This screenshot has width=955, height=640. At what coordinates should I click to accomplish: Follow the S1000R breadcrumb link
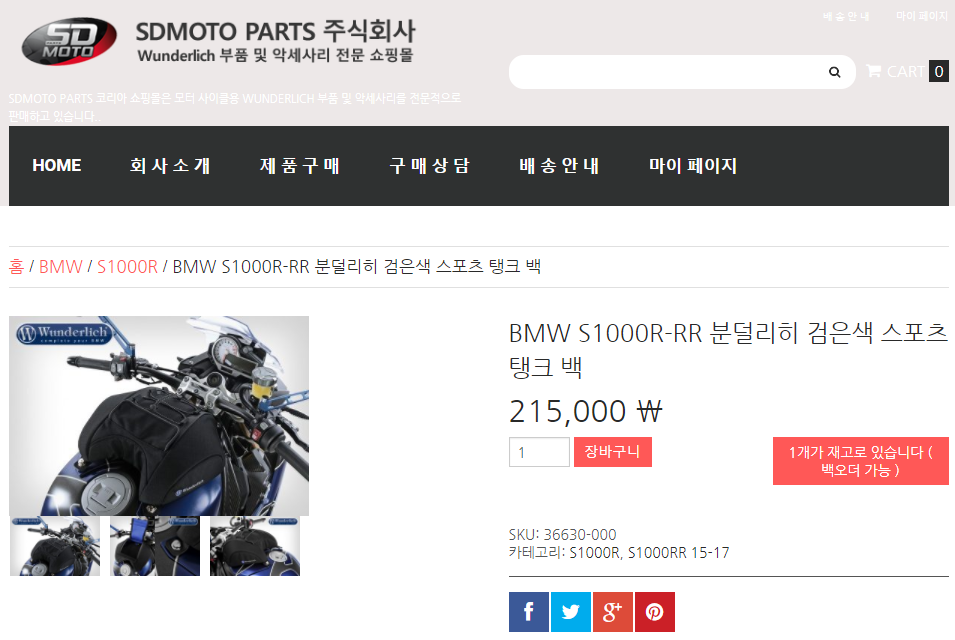pos(127,267)
